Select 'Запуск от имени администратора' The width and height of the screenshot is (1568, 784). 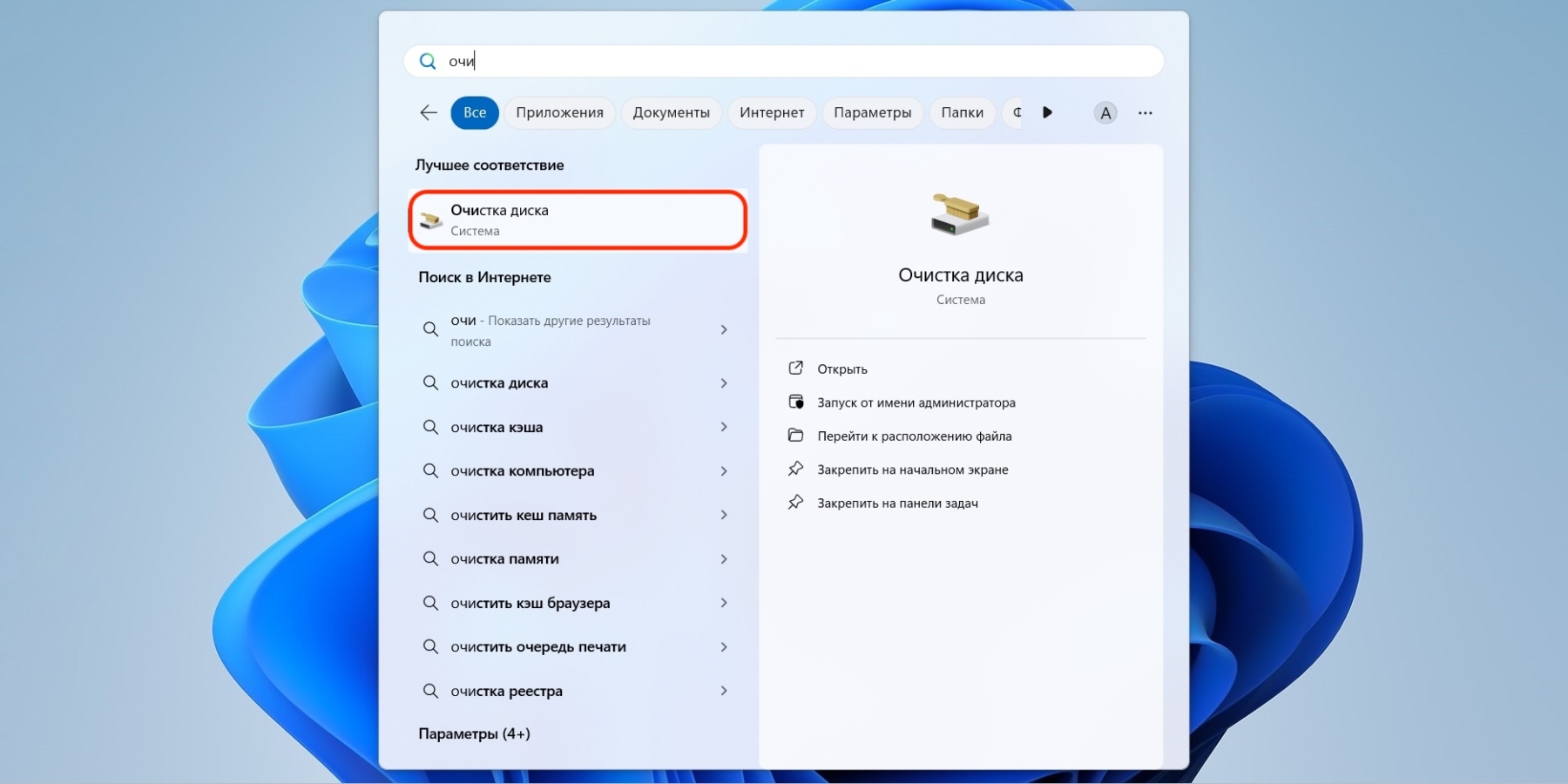tap(916, 402)
